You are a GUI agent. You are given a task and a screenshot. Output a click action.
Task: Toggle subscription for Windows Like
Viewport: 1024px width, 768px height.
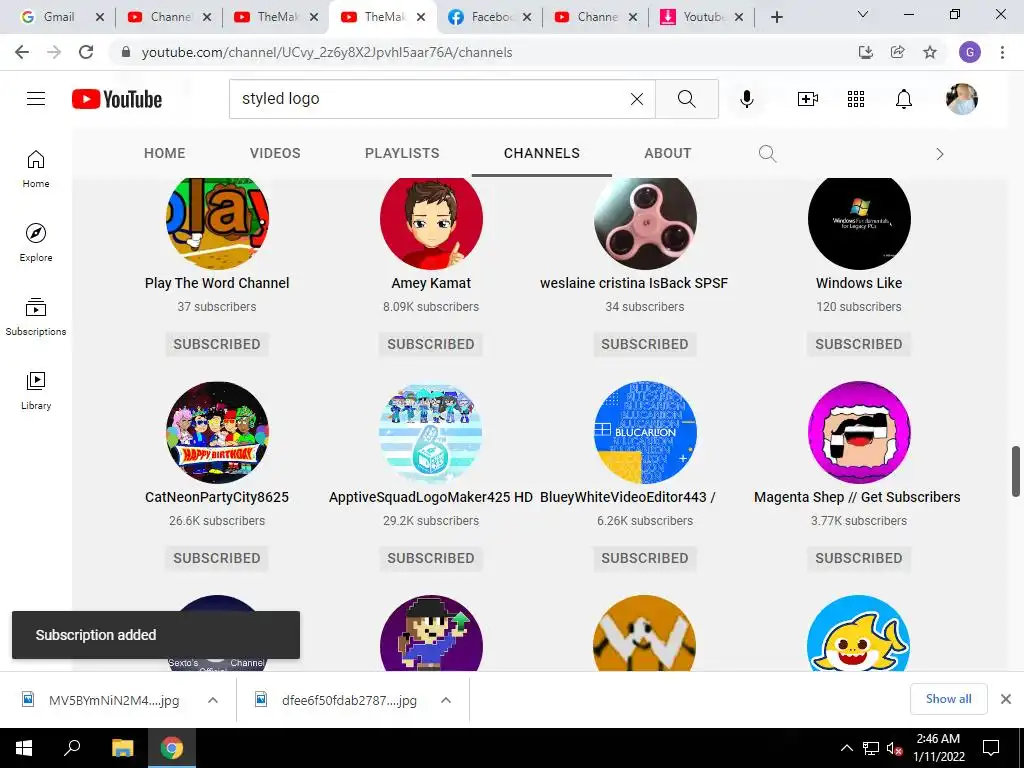tap(859, 344)
